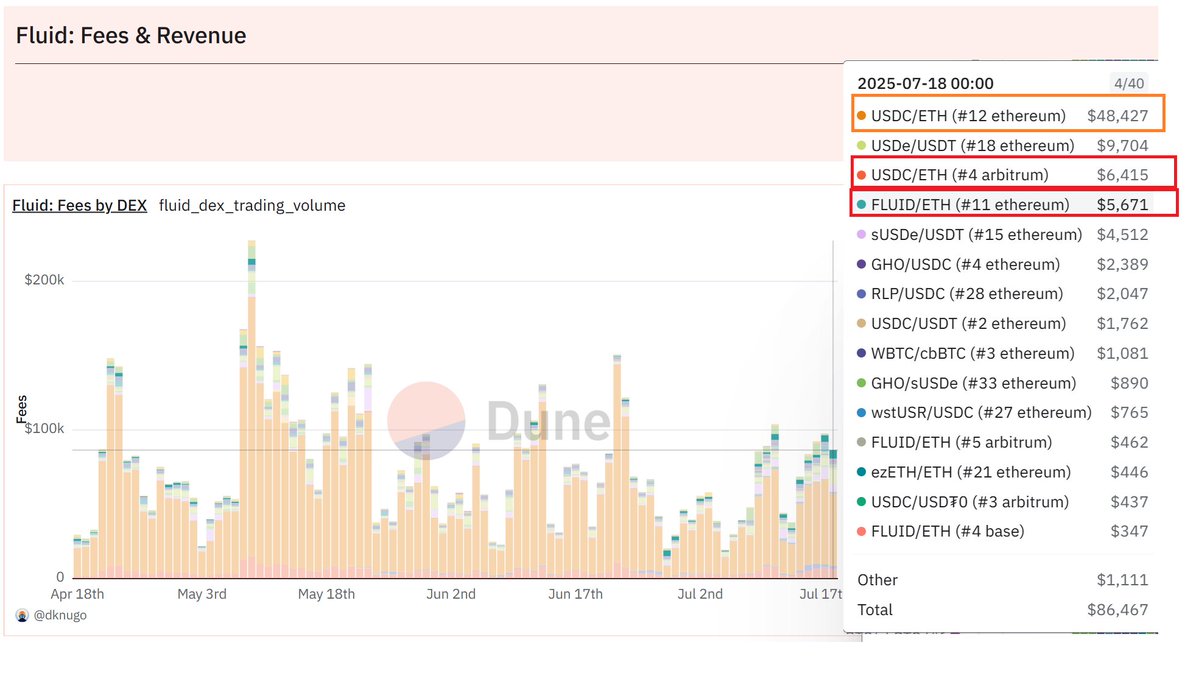Click the @dknugo avatar icon
The height and width of the screenshot is (673, 1199).
pyautogui.click(x=22, y=615)
